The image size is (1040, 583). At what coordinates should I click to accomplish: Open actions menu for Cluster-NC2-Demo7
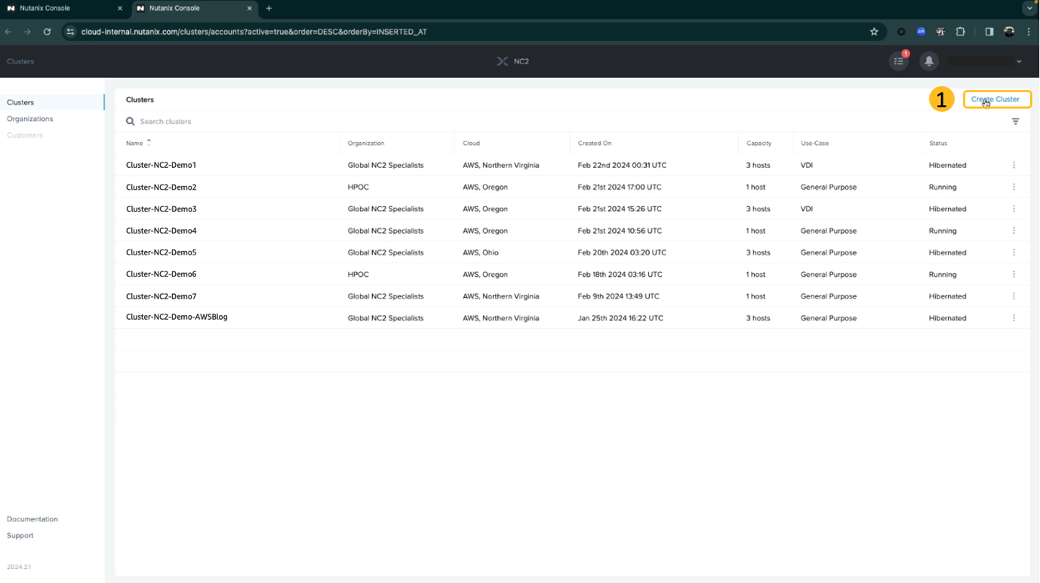tap(1013, 296)
